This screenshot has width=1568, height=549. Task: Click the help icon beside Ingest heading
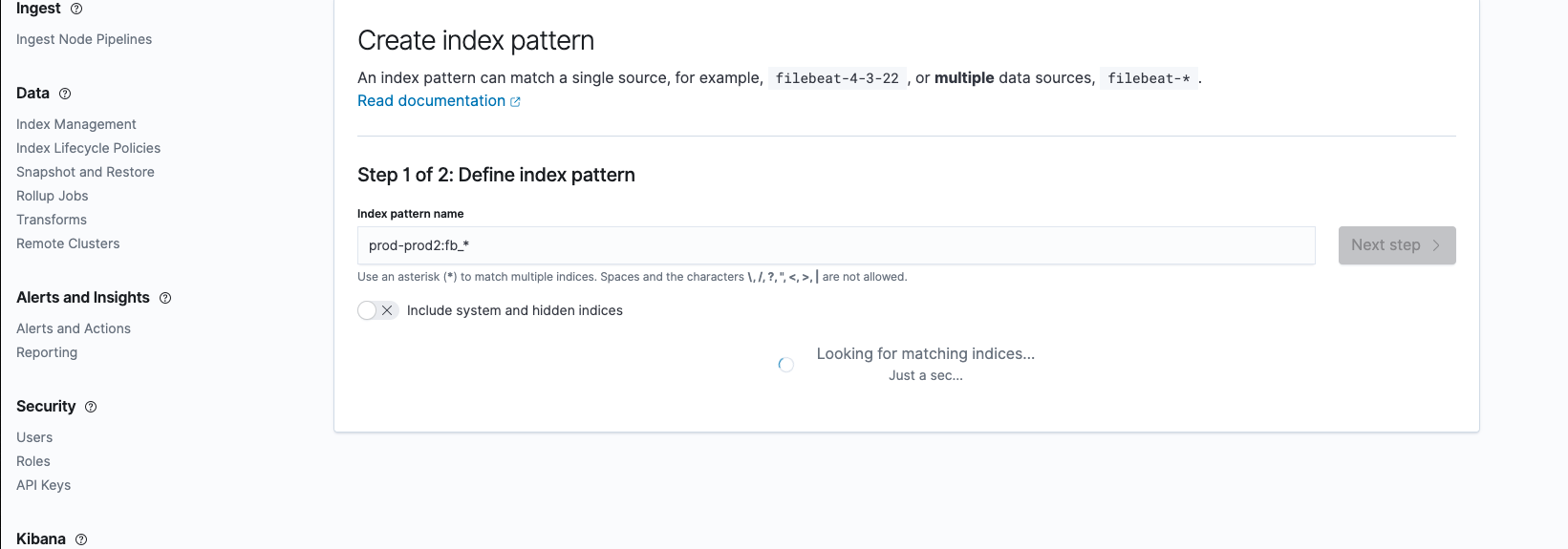[76, 9]
